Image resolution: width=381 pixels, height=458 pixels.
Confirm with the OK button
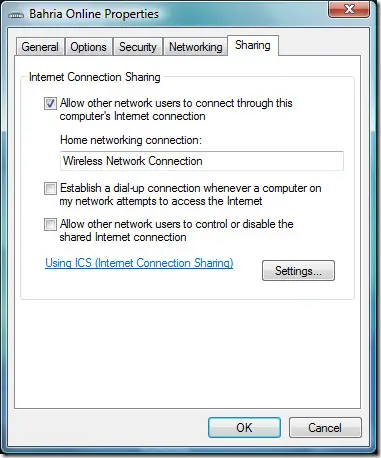244,428
